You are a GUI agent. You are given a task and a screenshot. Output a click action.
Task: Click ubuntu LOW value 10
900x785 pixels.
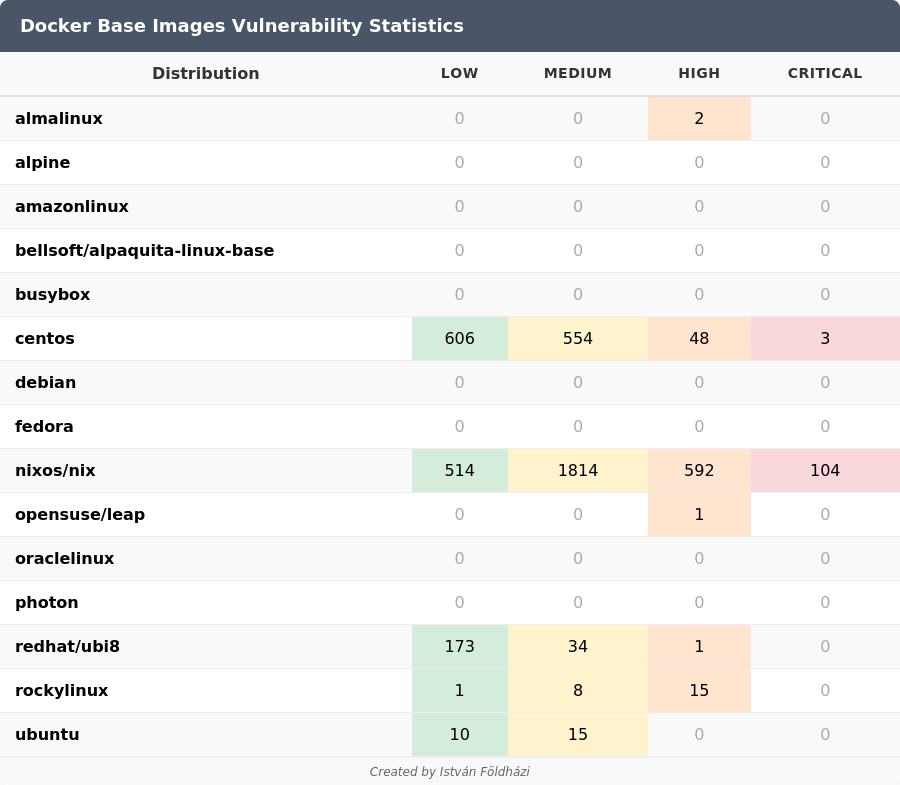pos(460,735)
